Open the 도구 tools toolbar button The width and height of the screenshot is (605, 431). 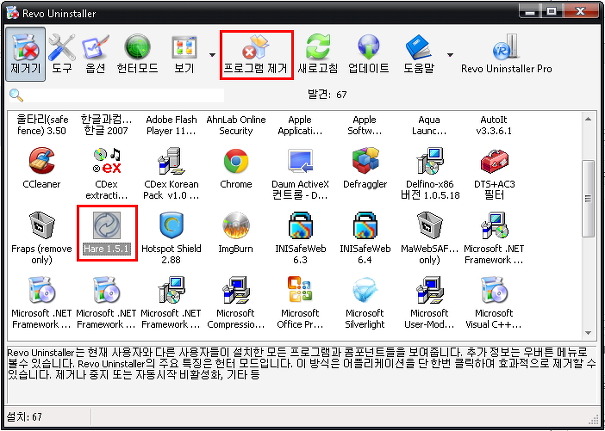(61, 54)
